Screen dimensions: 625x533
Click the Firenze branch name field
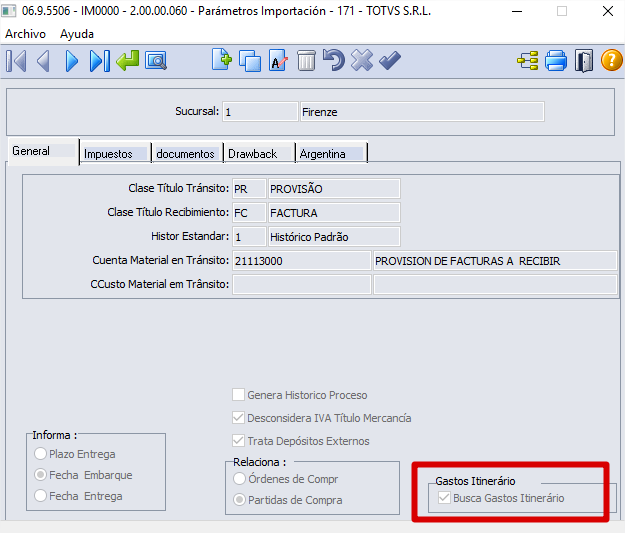(422, 112)
